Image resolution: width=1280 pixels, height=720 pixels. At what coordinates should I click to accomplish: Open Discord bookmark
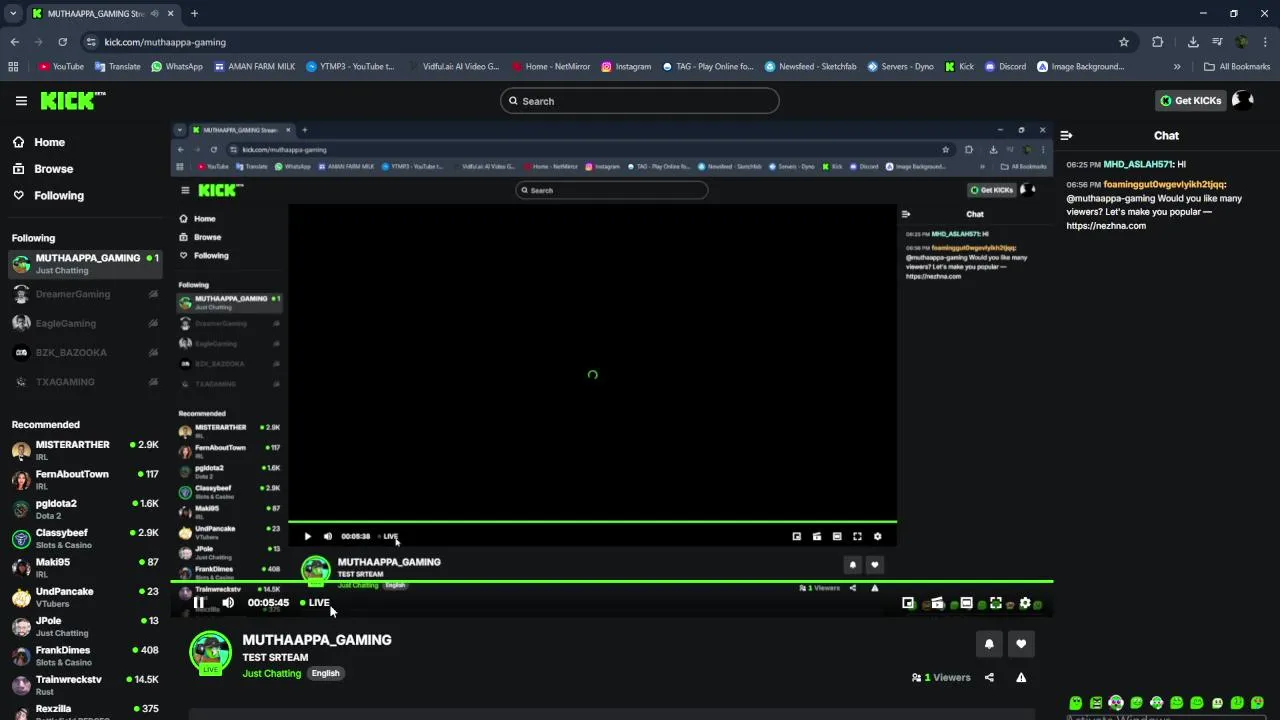(1005, 67)
